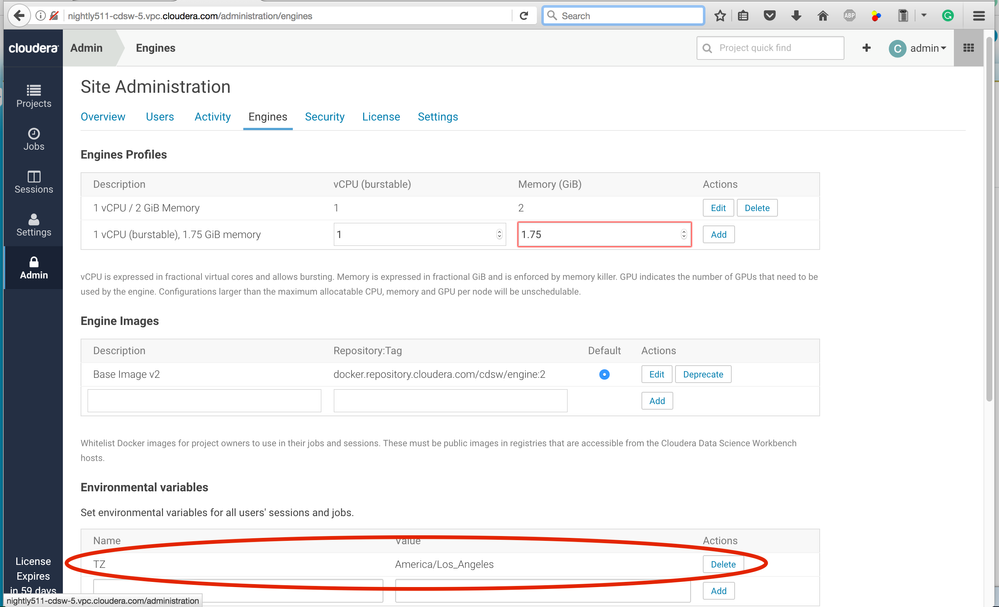Edit the 1 vCPU / 2 GiB profile

point(718,208)
